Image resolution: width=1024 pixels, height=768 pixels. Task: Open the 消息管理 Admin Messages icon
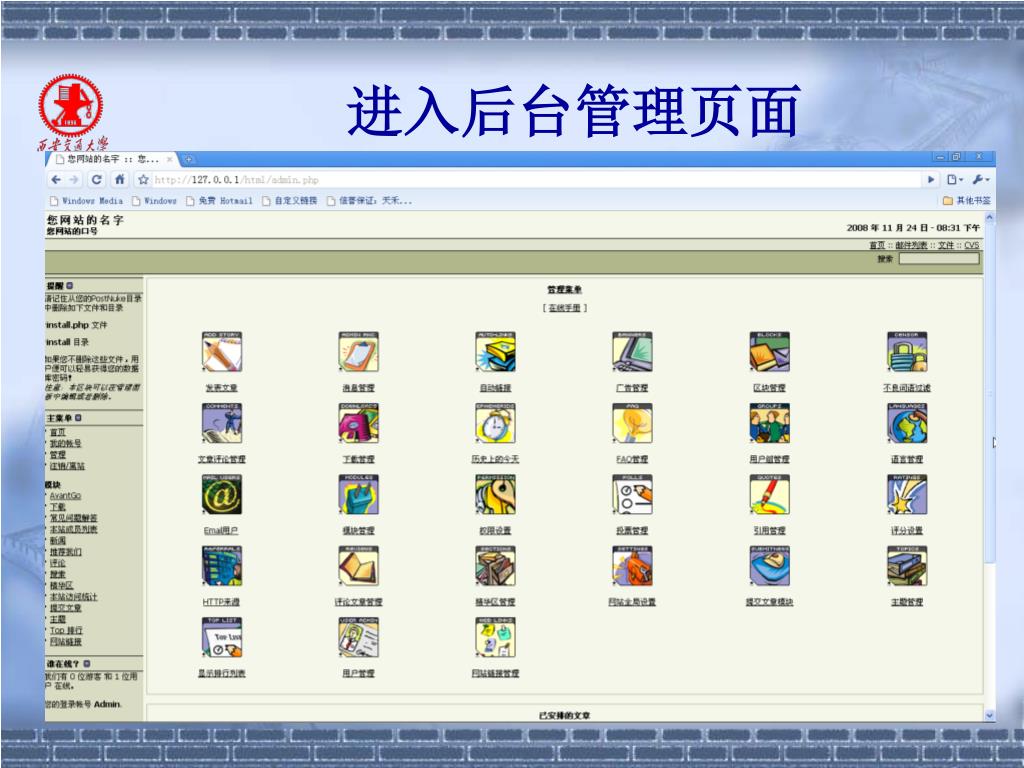point(359,351)
